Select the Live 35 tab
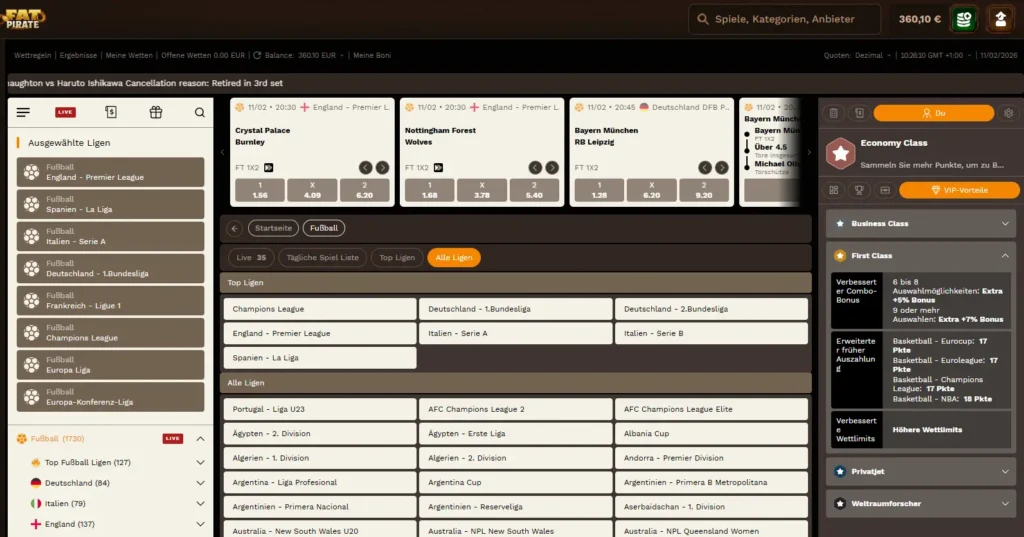1024x537 pixels. pyautogui.click(x=251, y=257)
